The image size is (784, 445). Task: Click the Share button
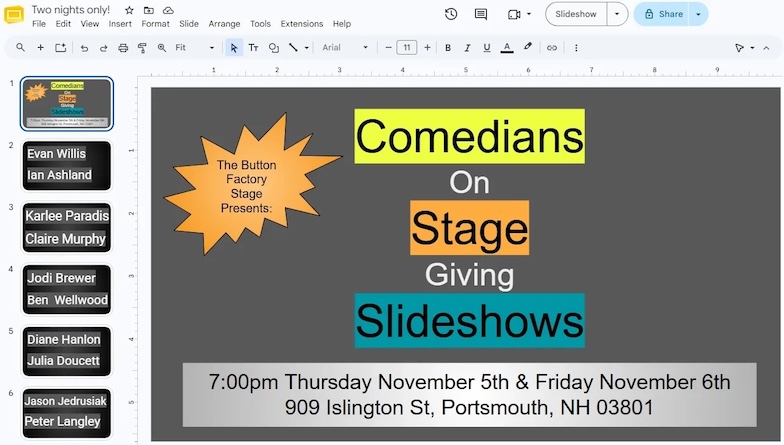tap(663, 14)
